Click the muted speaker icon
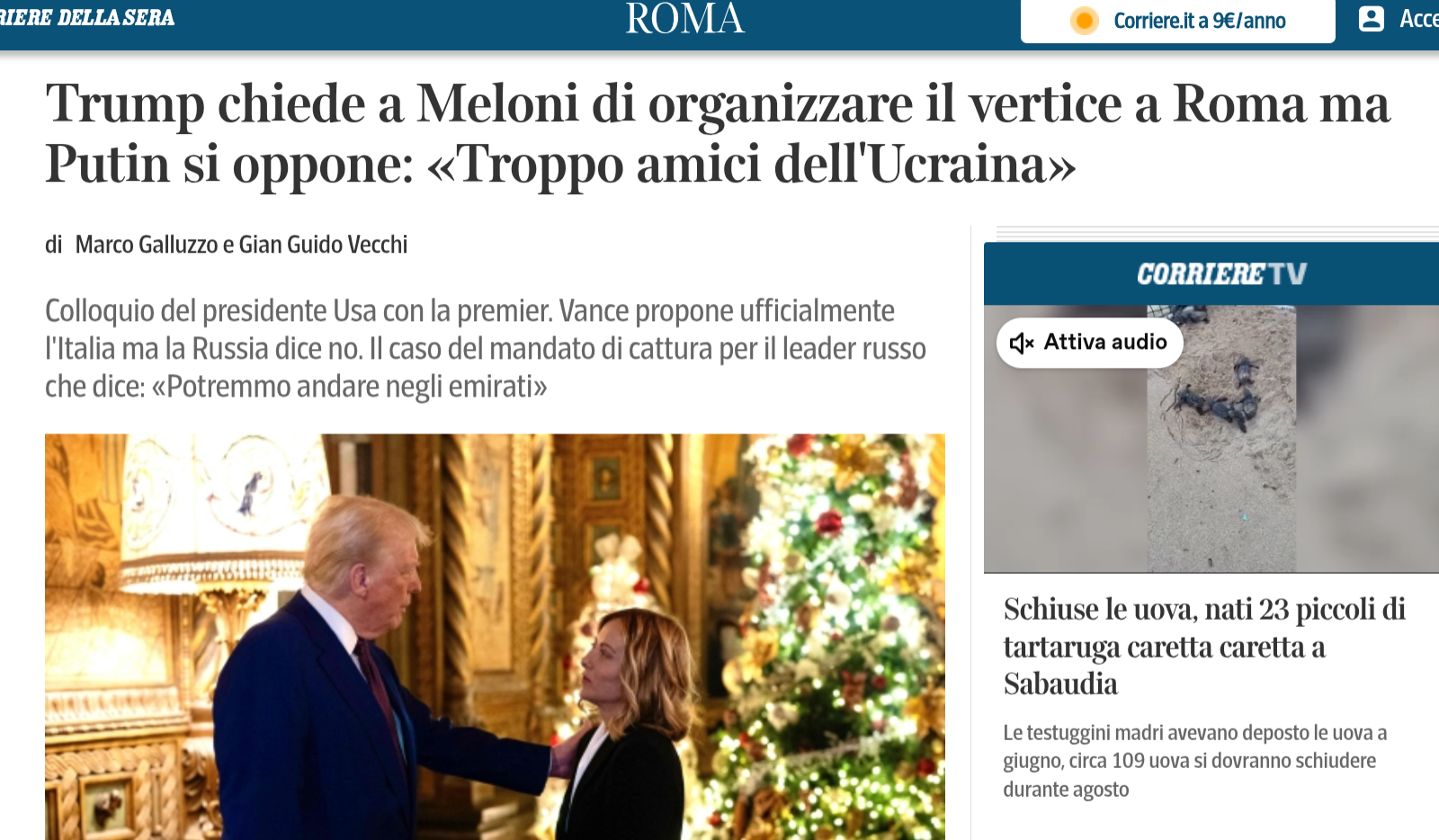The image size is (1439, 840). [x=1022, y=343]
